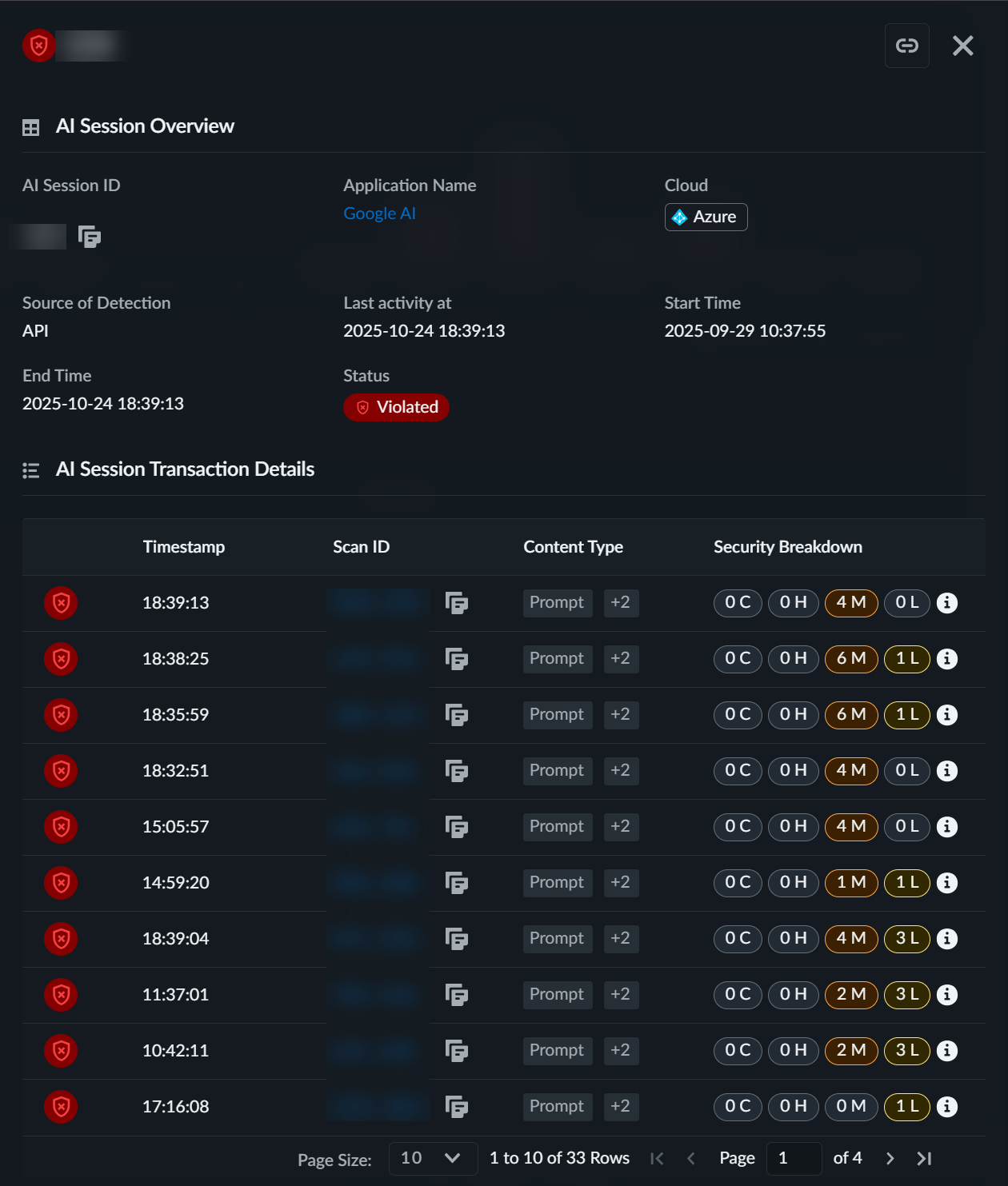Click the Page number input field

793,1158
